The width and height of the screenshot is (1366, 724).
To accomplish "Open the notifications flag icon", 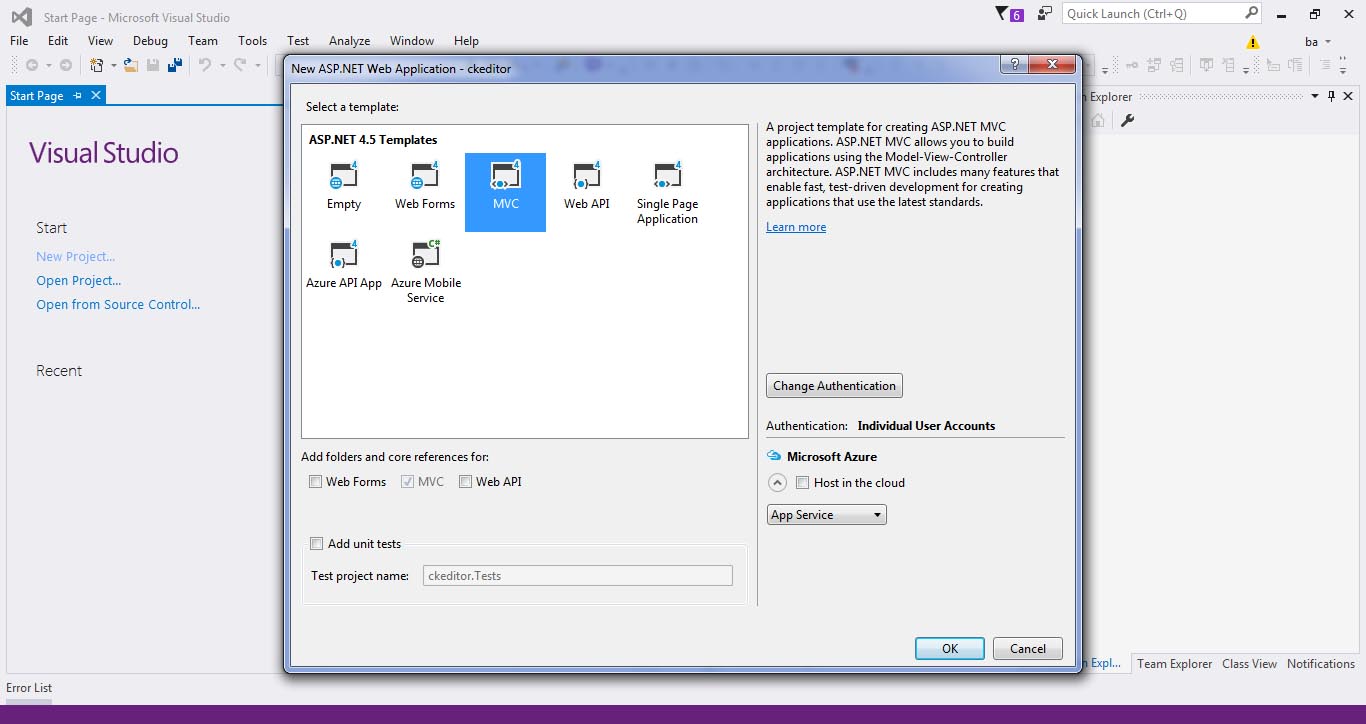I will [1003, 14].
